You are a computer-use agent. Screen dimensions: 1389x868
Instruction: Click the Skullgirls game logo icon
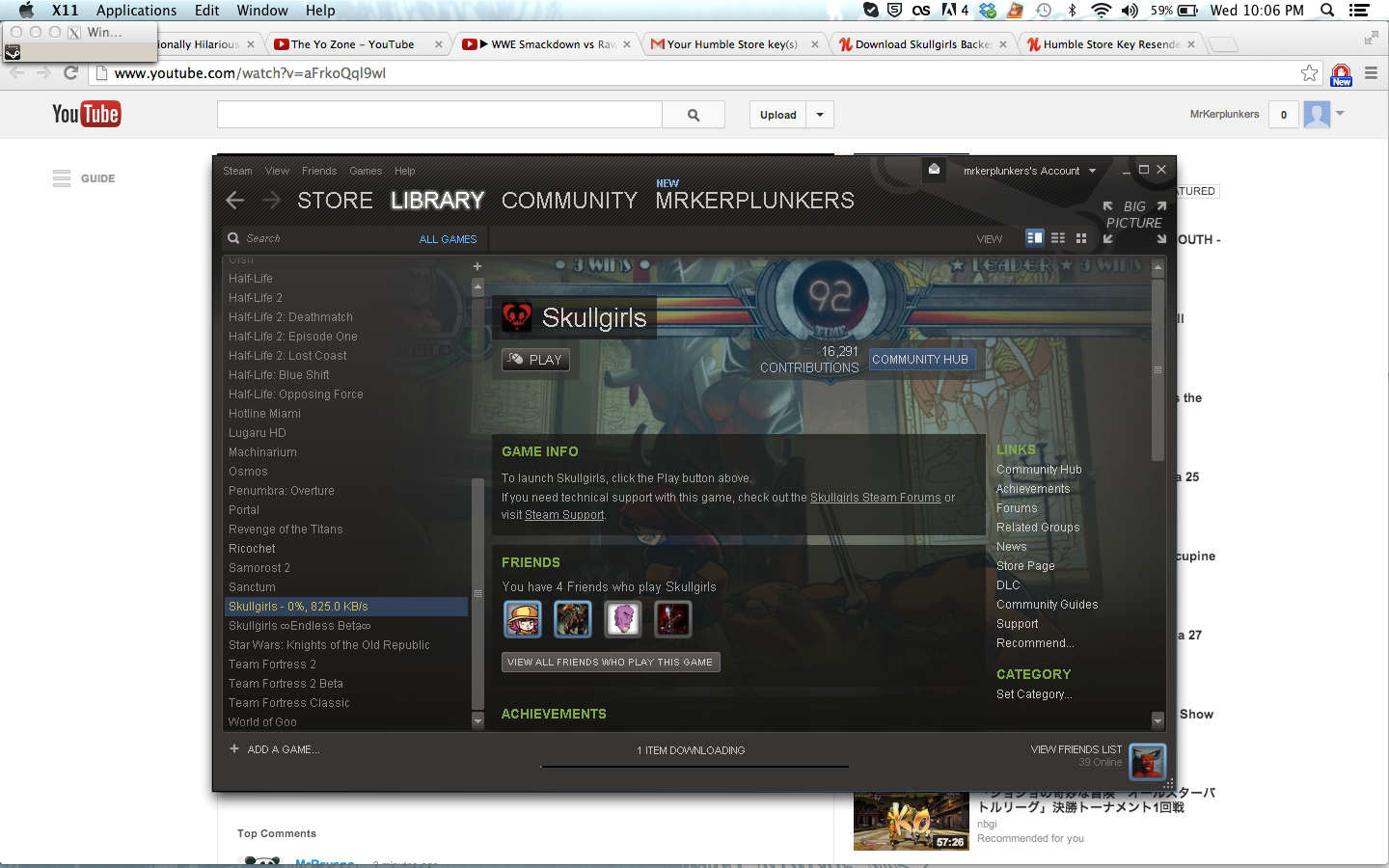517,316
